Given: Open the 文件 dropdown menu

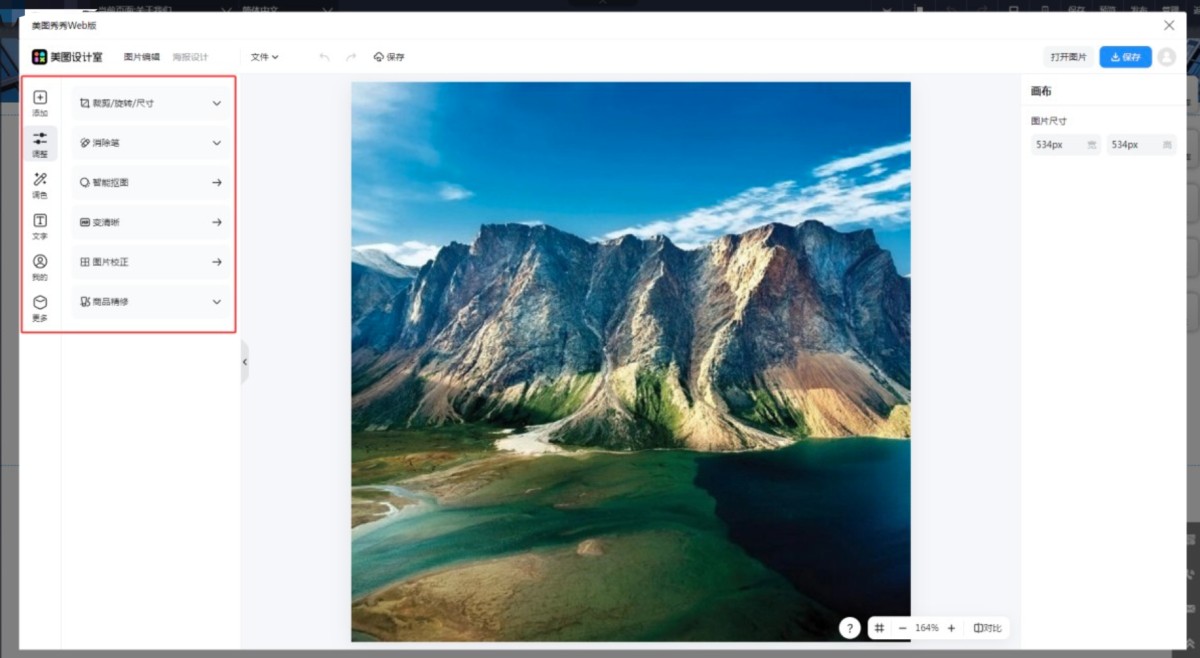Looking at the screenshot, I should (x=264, y=57).
